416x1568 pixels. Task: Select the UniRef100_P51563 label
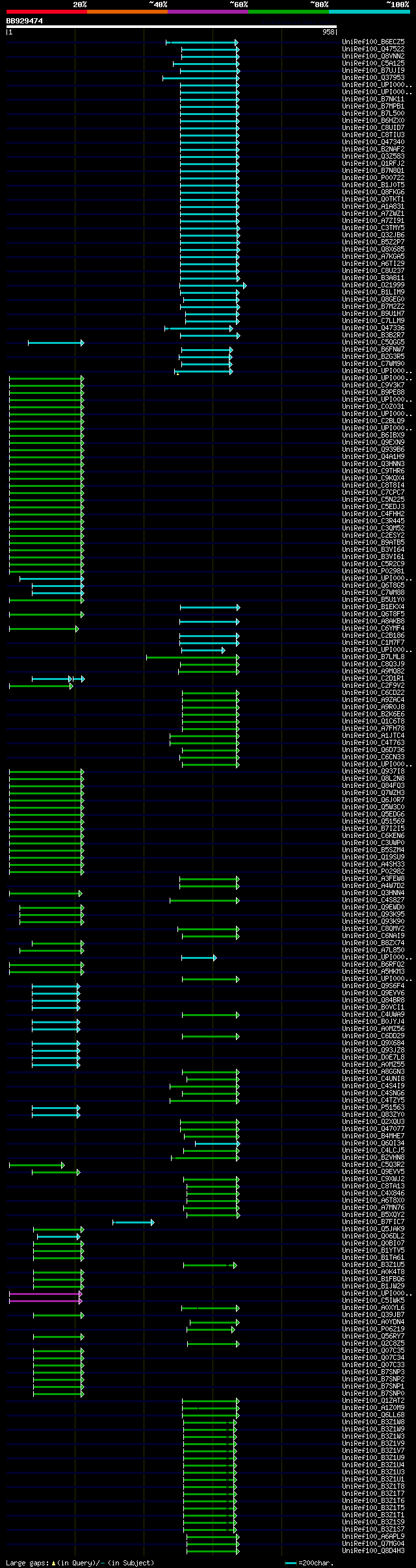coord(373,1108)
